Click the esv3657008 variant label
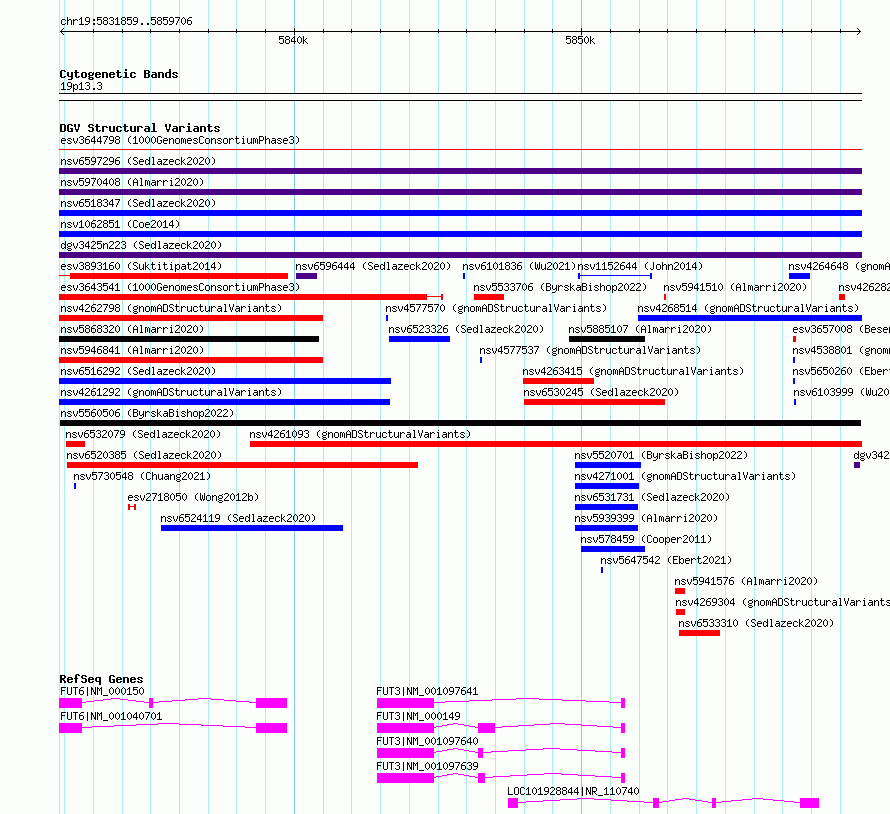Image resolution: width=890 pixels, height=814 pixels. pos(841,329)
